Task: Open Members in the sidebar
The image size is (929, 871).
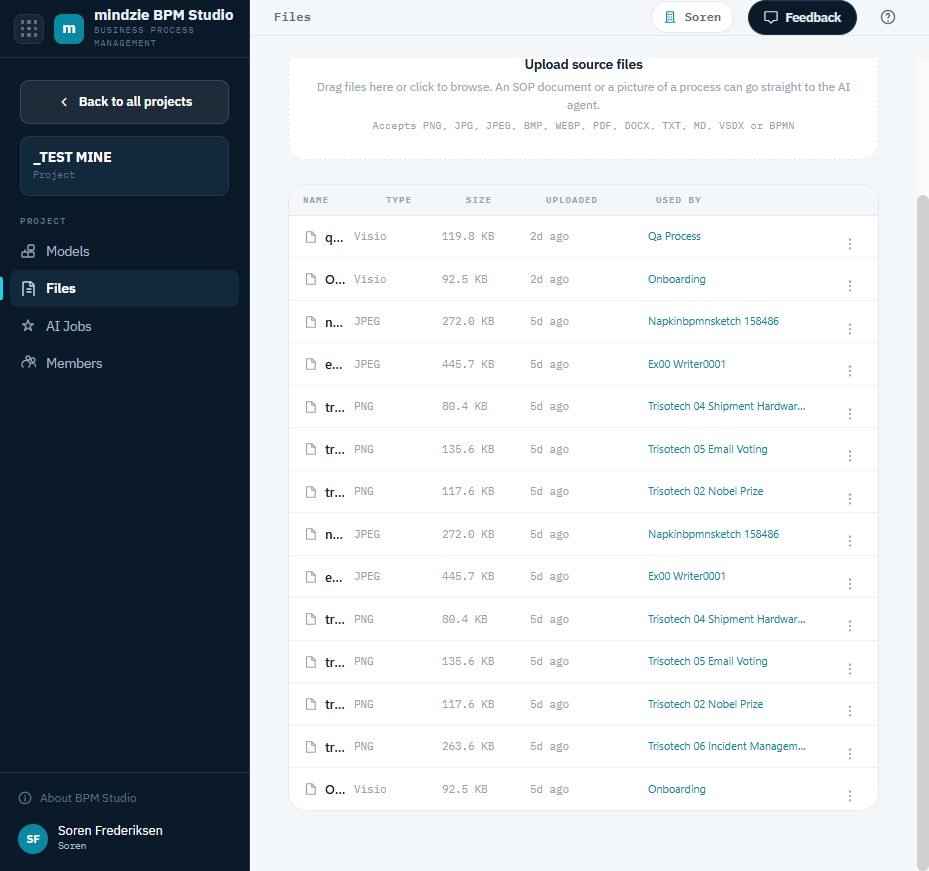Action: (x=124, y=363)
